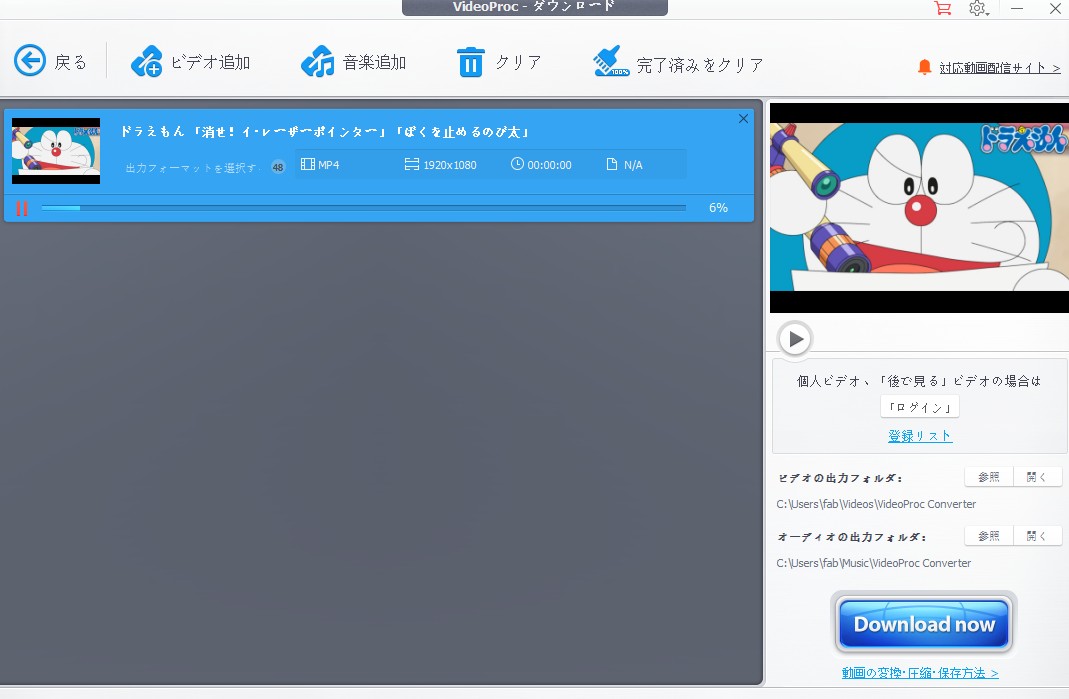Click the ビデオ追加 text label
Viewport: 1069px width, 699px height.
point(211,62)
